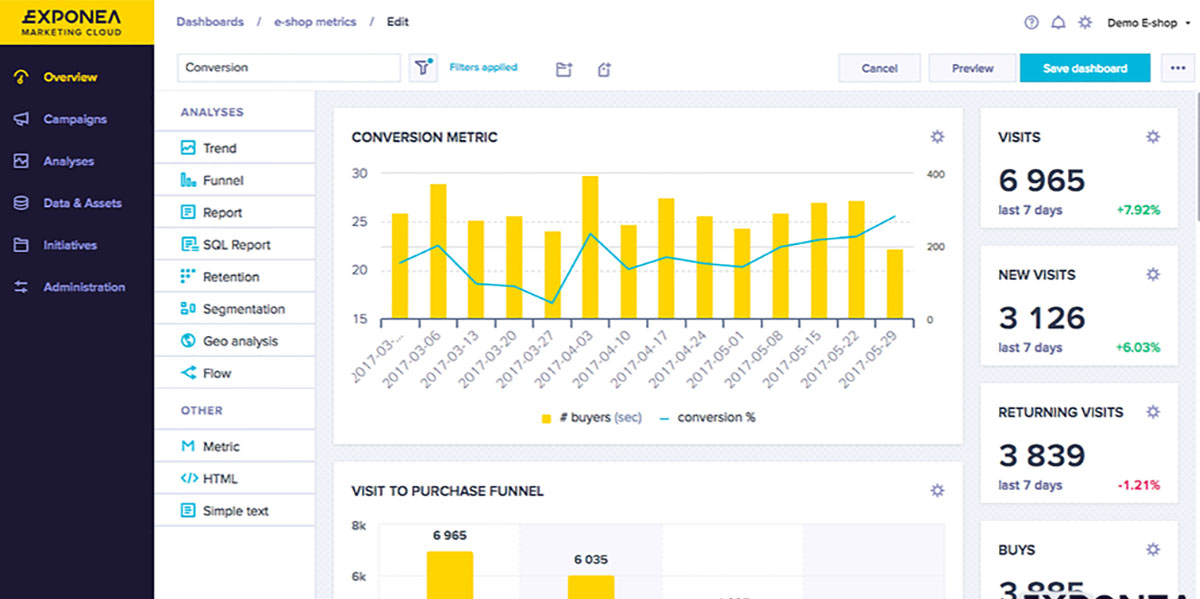
Task: Open the Visits card settings gear
Action: point(1153,137)
